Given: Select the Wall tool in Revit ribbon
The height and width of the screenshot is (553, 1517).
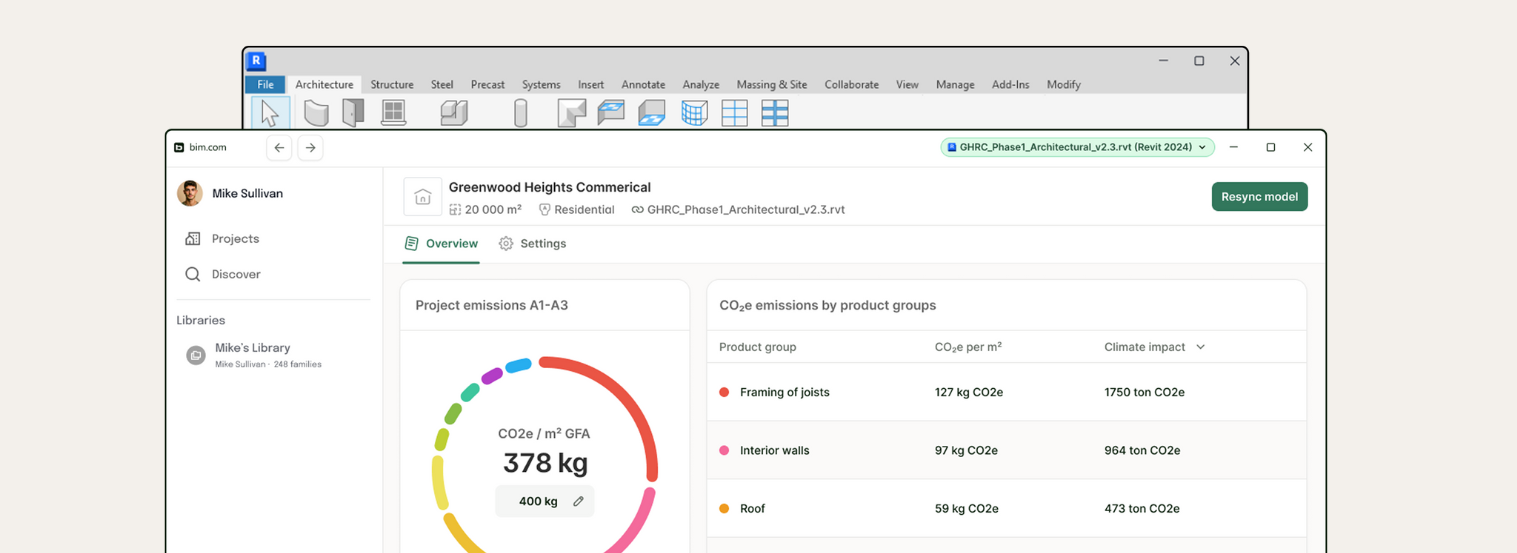Looking at the screenshot, I should click(x=316, y=113).
